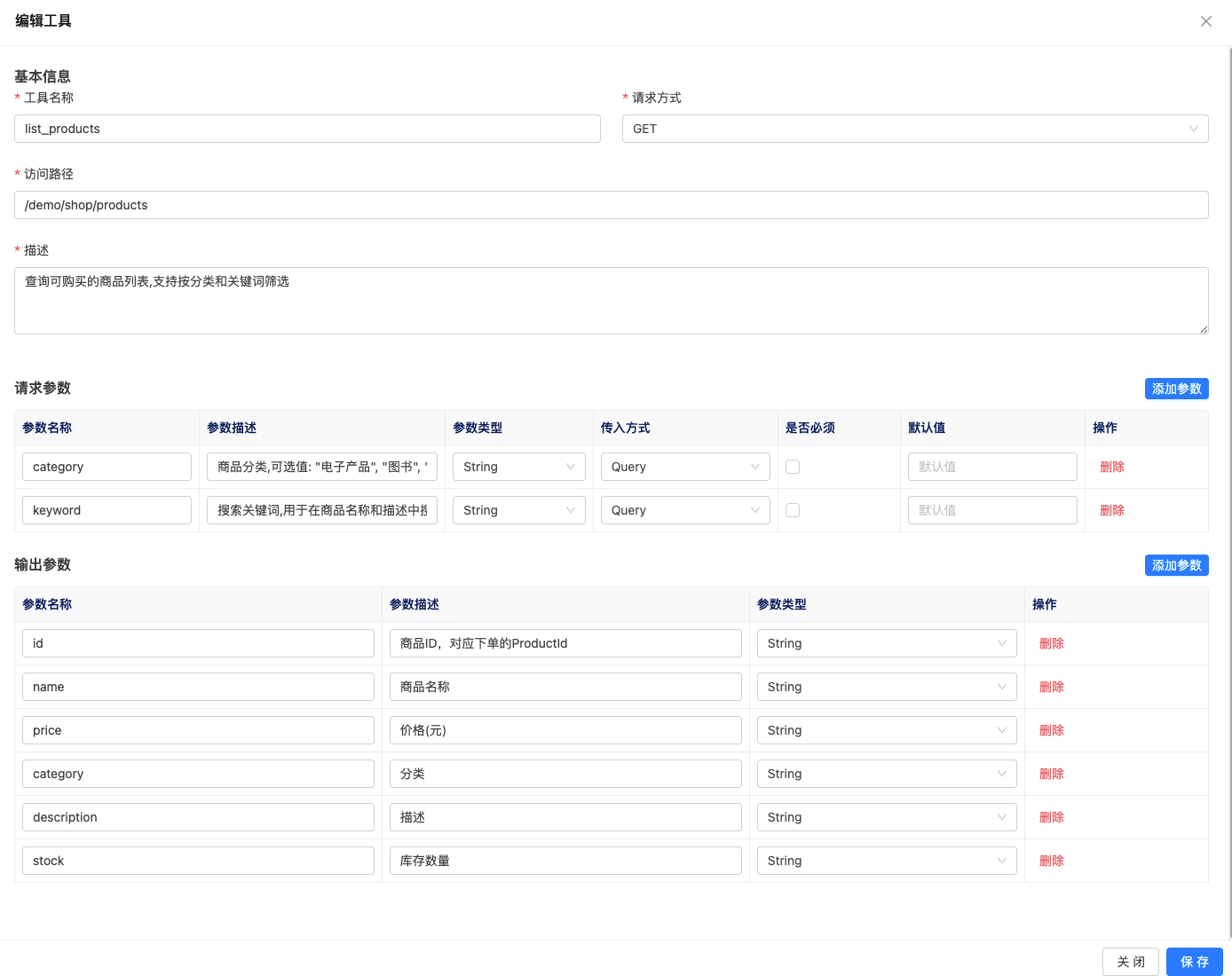The image size is (1232, 976).
Task: Tick the required checkbox for keyword parameter
Action: pyautogui.click(x=793, y=510)
